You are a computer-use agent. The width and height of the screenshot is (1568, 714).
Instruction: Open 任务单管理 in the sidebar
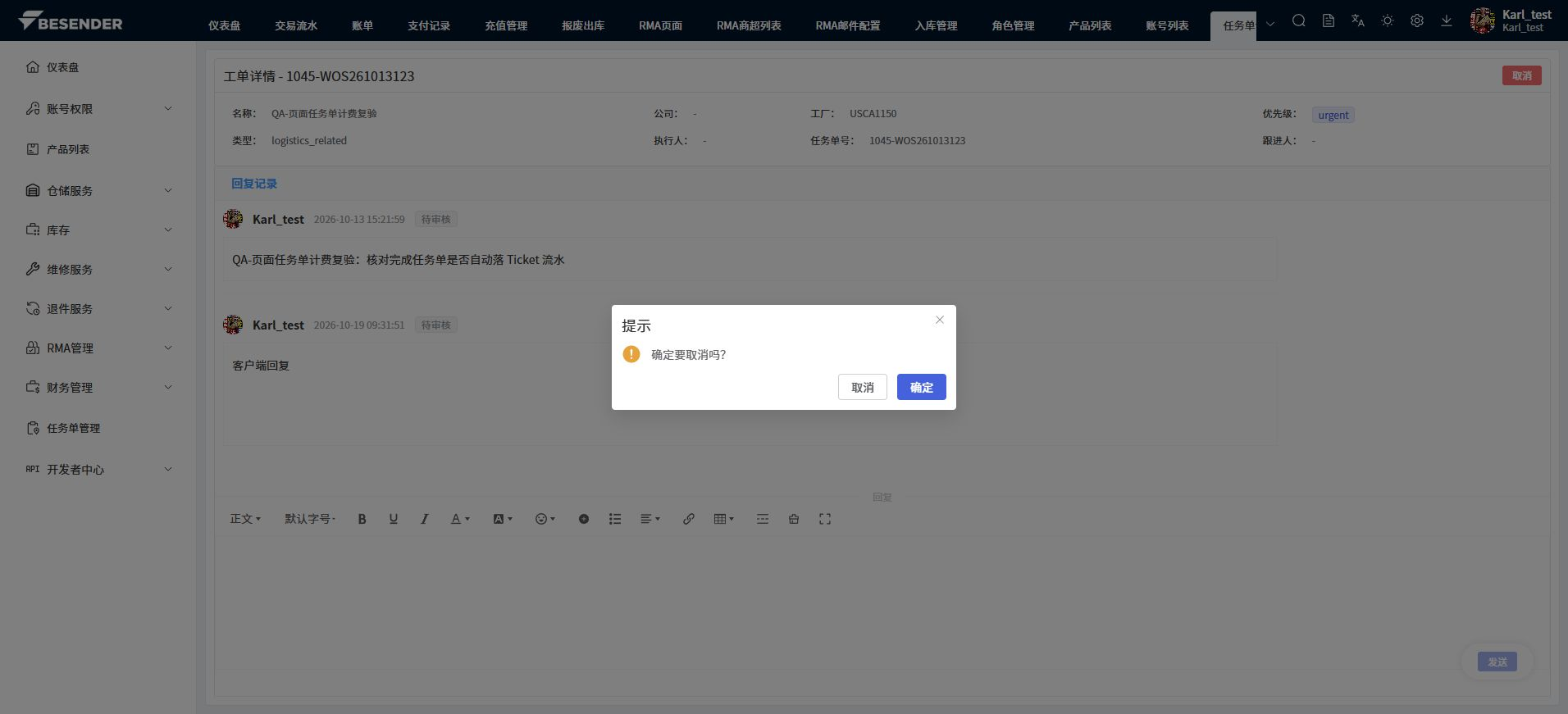[99, 428]
